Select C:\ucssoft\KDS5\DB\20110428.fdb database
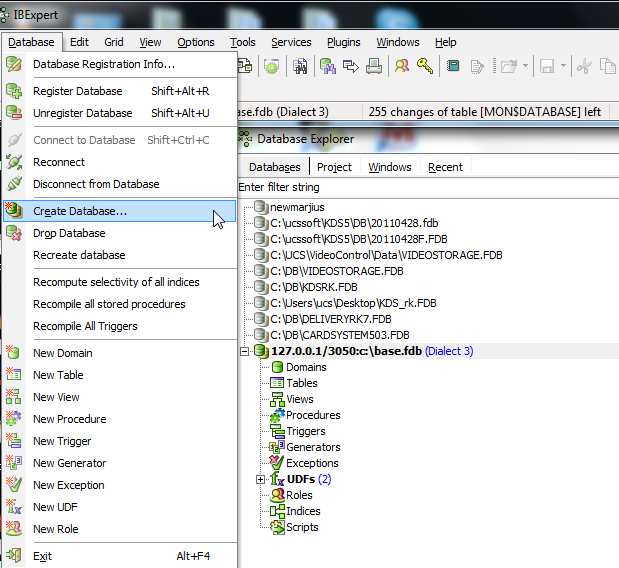Screen dimensions: 619x568 coord(354,223)
